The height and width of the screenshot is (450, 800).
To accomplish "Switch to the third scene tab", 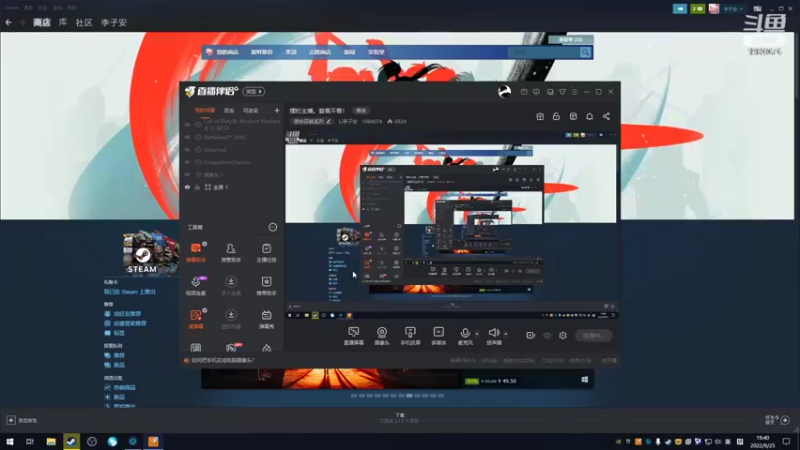I will click(x=251, y=110).
